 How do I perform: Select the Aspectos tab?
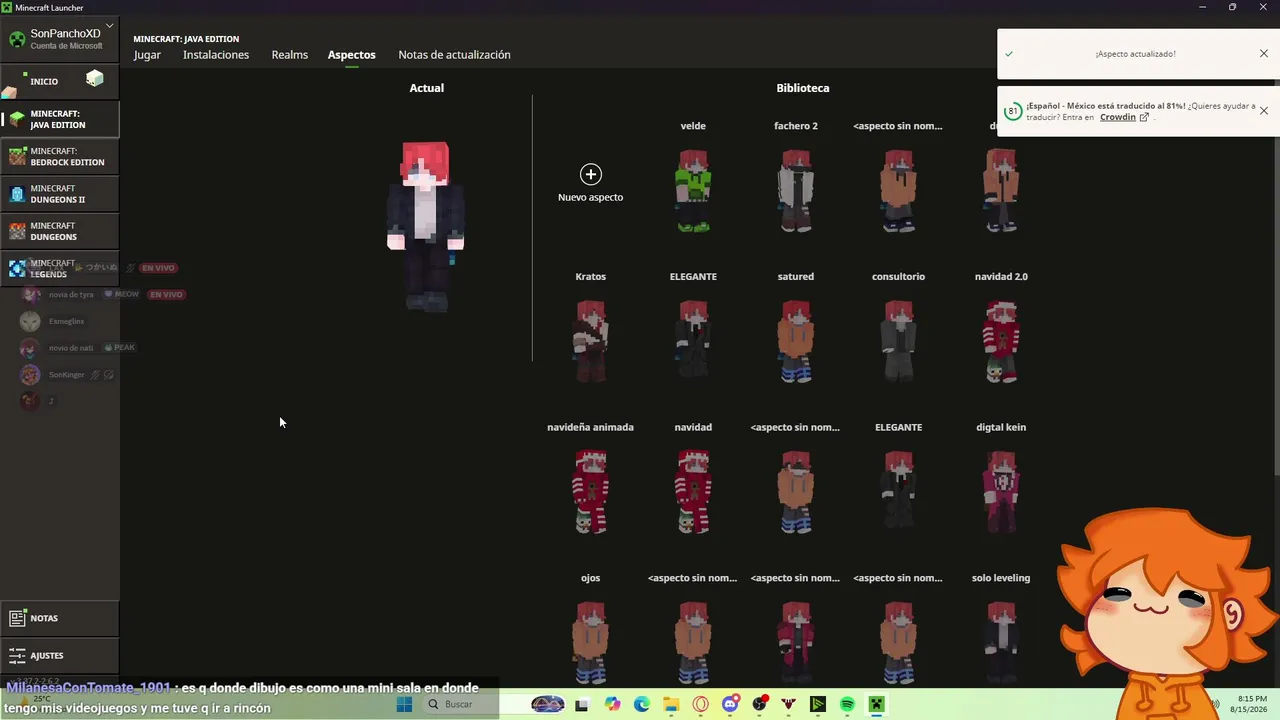(352, 55)
